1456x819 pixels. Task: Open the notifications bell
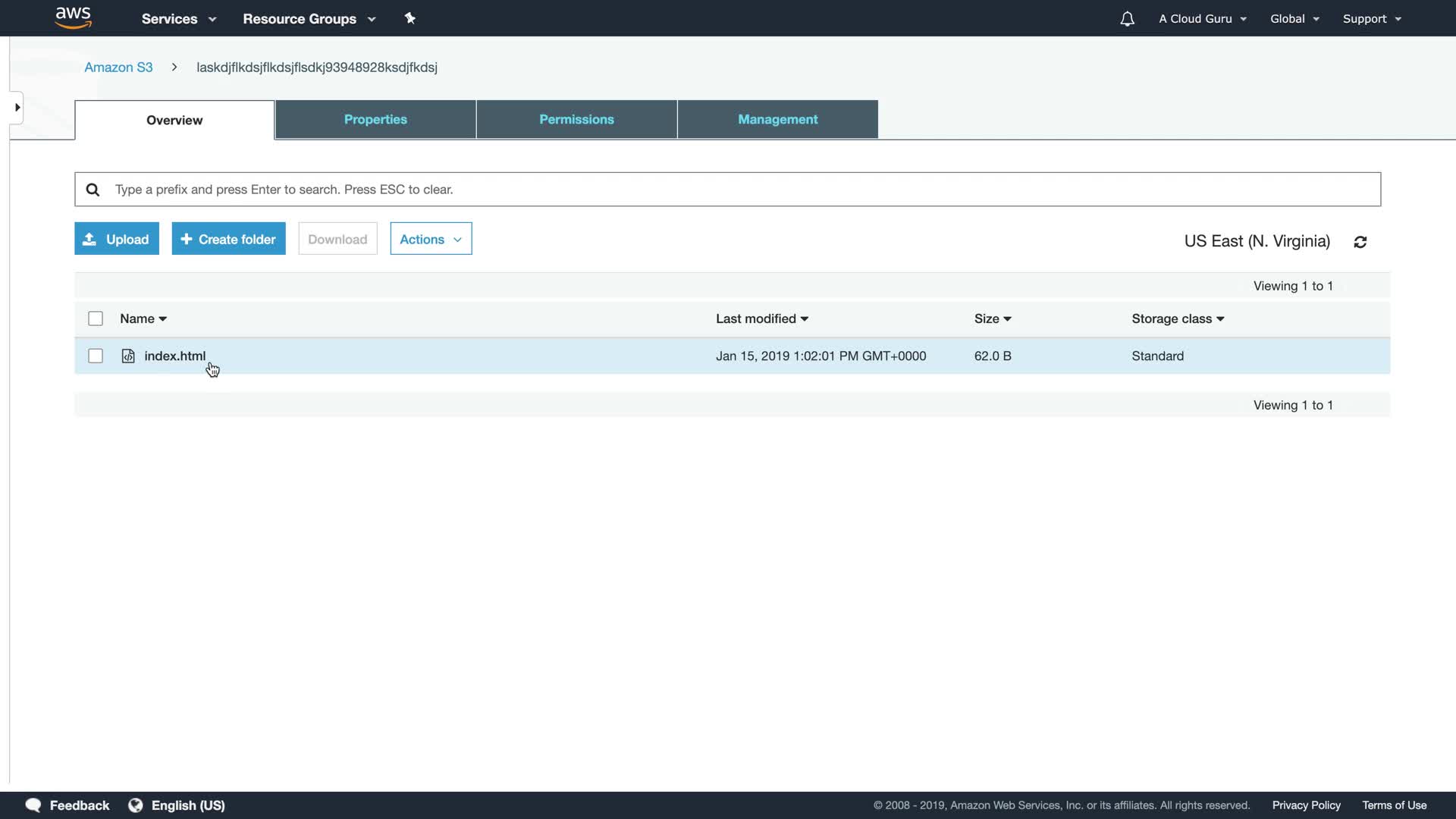point(1127,19)
